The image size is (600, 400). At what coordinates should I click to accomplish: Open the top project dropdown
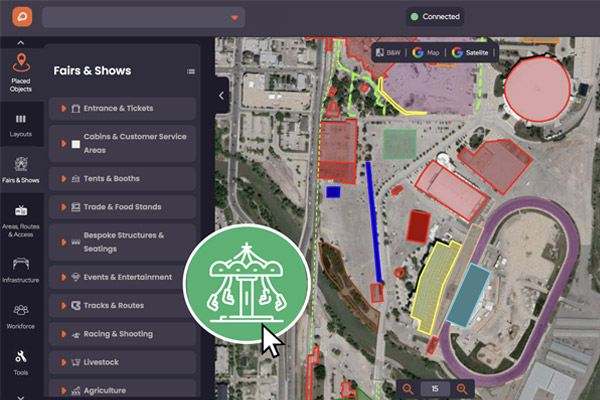[x=143, y=17]
